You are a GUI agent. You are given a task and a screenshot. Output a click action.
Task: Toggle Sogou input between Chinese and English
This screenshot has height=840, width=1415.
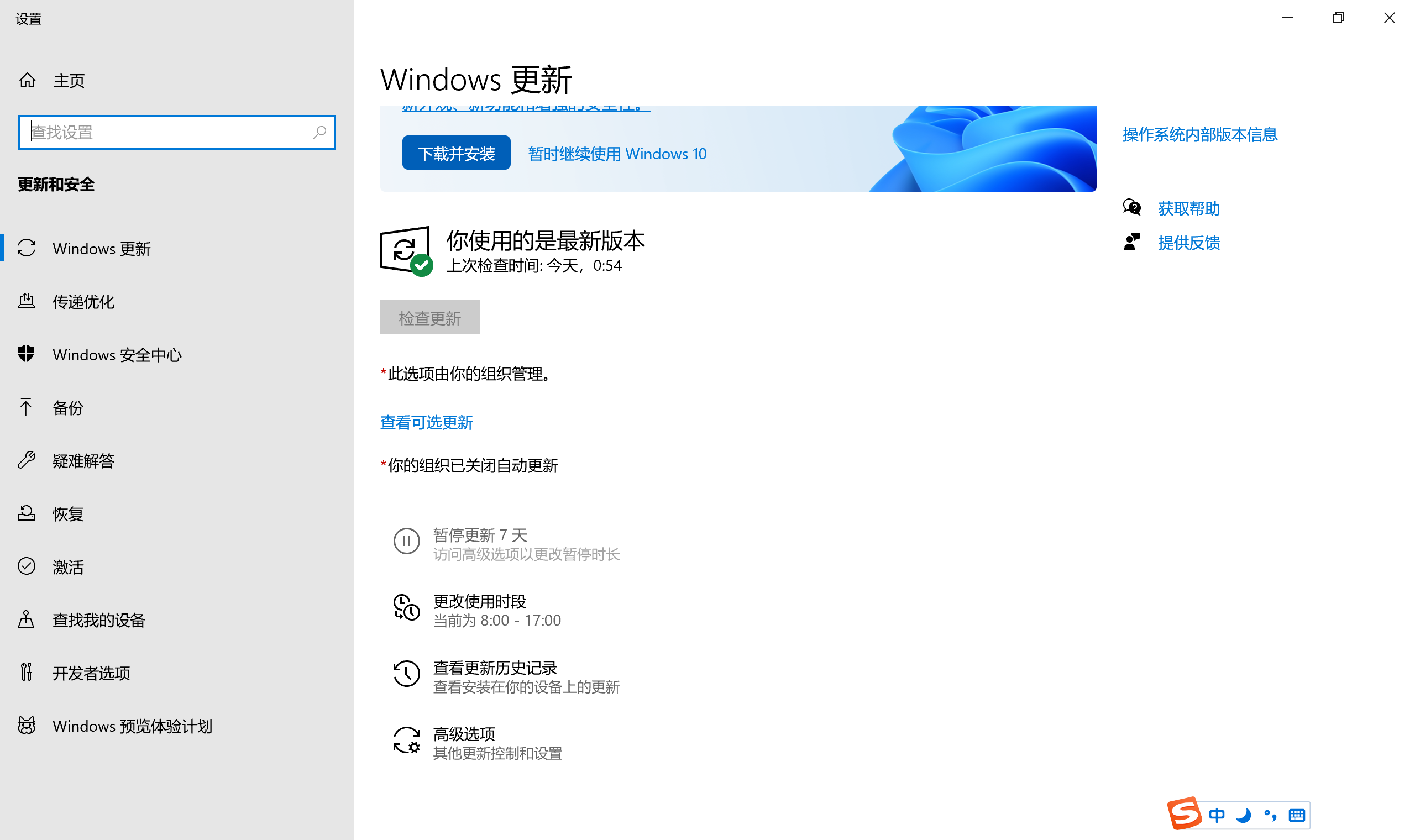(x=1217, y=815)
